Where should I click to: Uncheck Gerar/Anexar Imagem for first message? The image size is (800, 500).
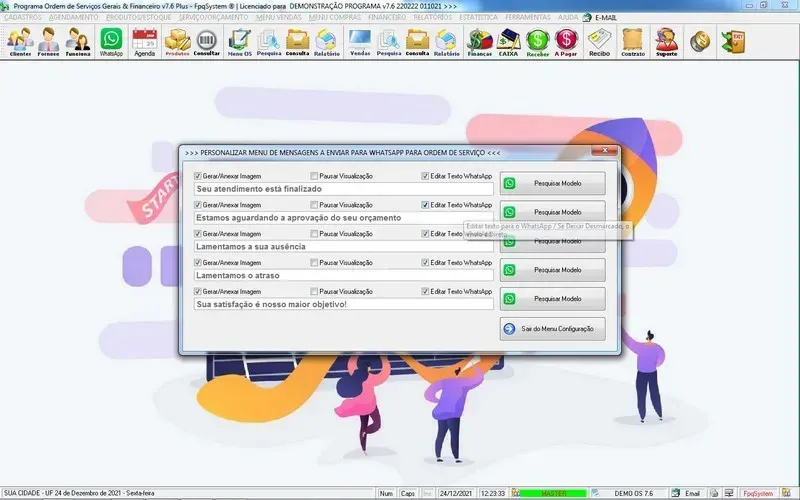point(198,176)
